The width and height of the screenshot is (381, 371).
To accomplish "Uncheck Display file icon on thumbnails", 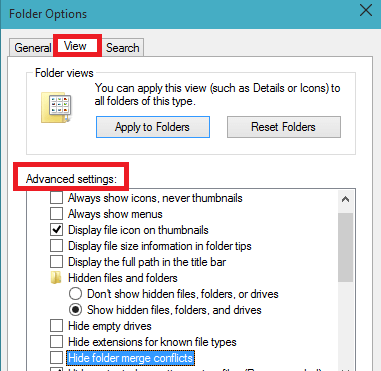I will click(56, 230).
